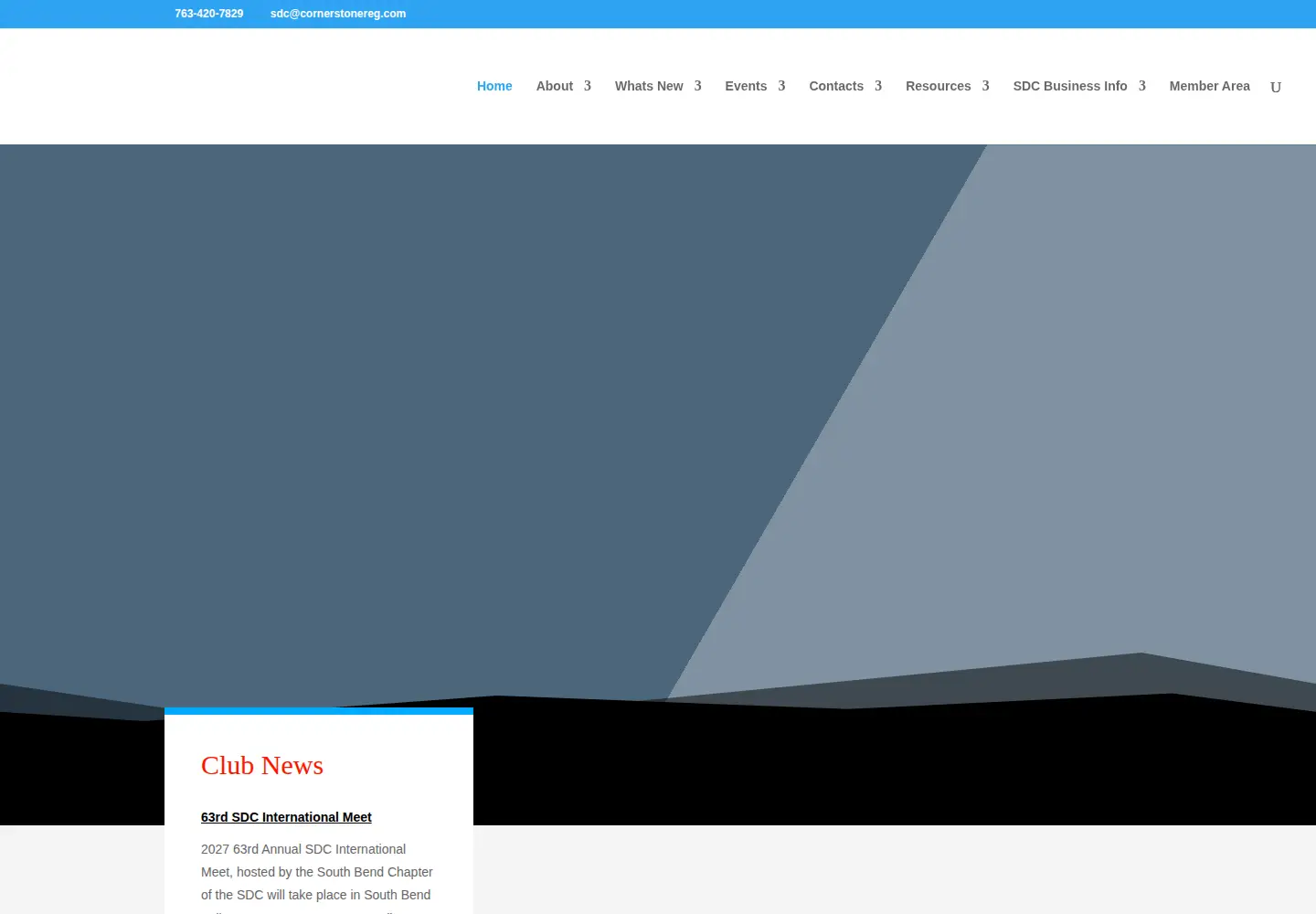Viewport: 1316px width, 914px height.
Task: Open the Whats New menu item
Action: click(x=649, y=86)
